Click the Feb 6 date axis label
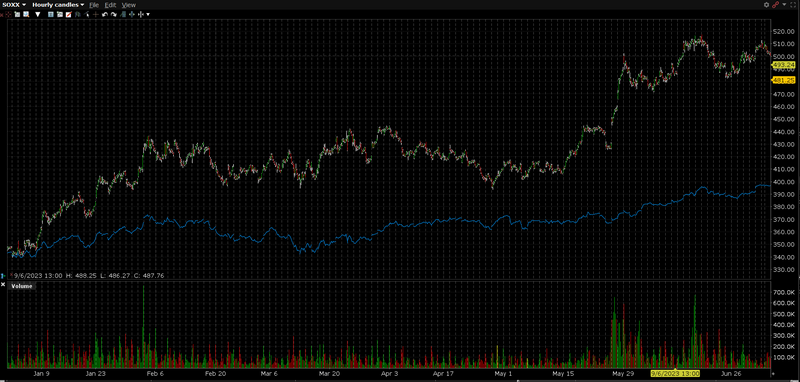Screen dimensions: 800x382 155,373
